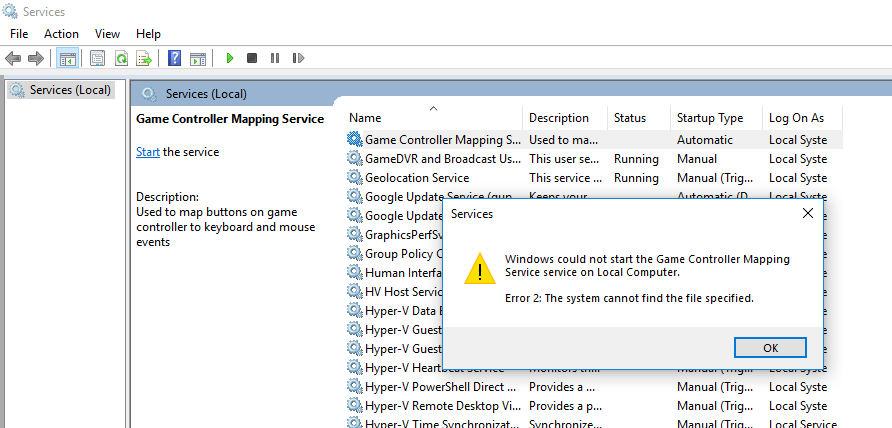Open the Action menu
This screenshot has width=892, height=428.
61,34
